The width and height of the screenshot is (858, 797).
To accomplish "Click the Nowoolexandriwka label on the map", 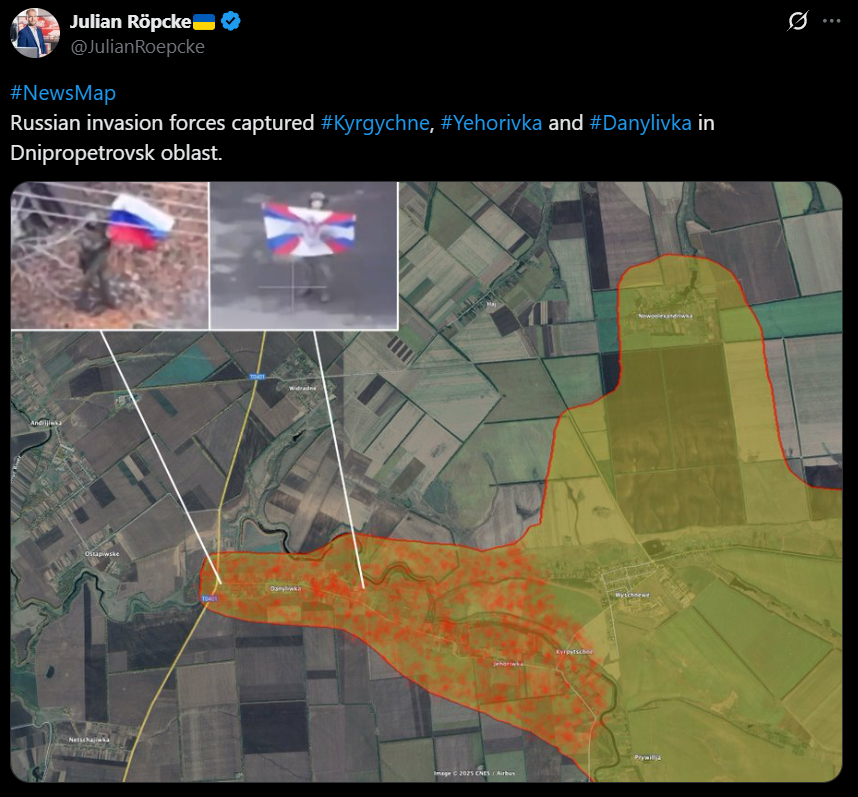I will [x=665, y=316].
